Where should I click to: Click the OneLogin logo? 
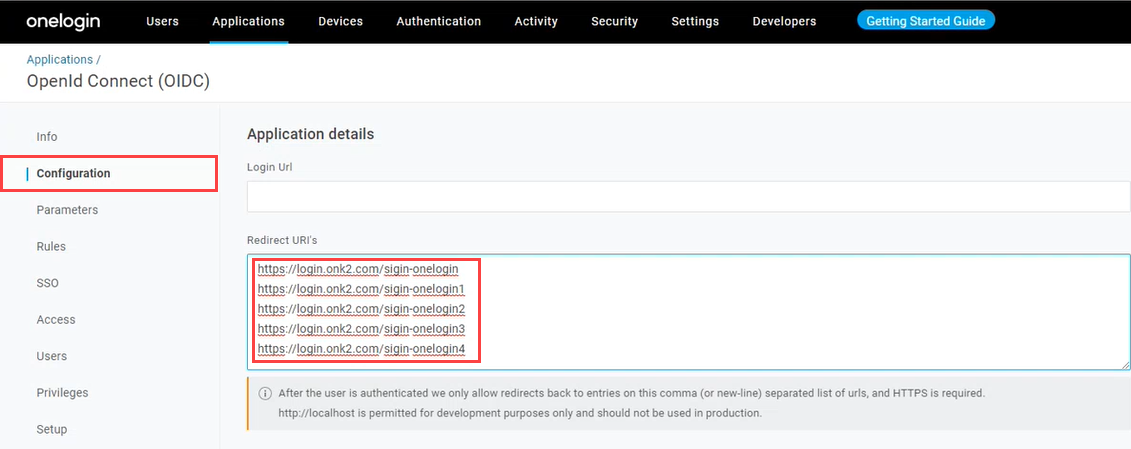(63, 21)
